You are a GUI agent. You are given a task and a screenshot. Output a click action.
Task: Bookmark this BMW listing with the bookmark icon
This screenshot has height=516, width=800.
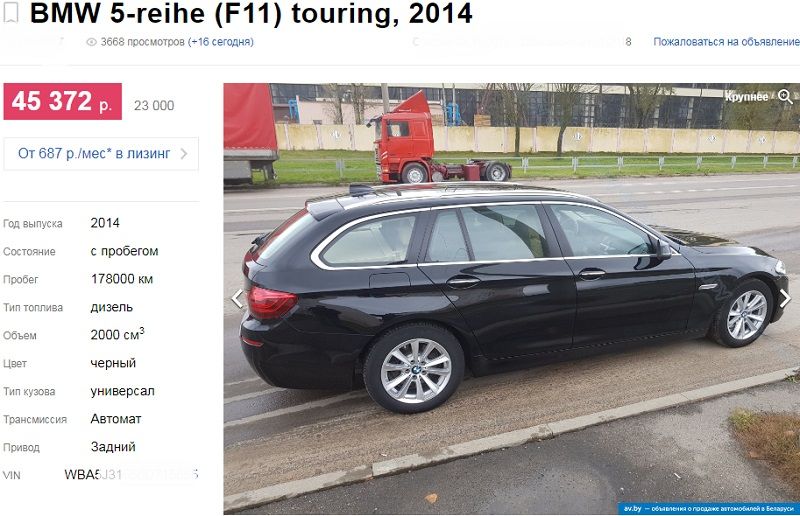point(11,12)
